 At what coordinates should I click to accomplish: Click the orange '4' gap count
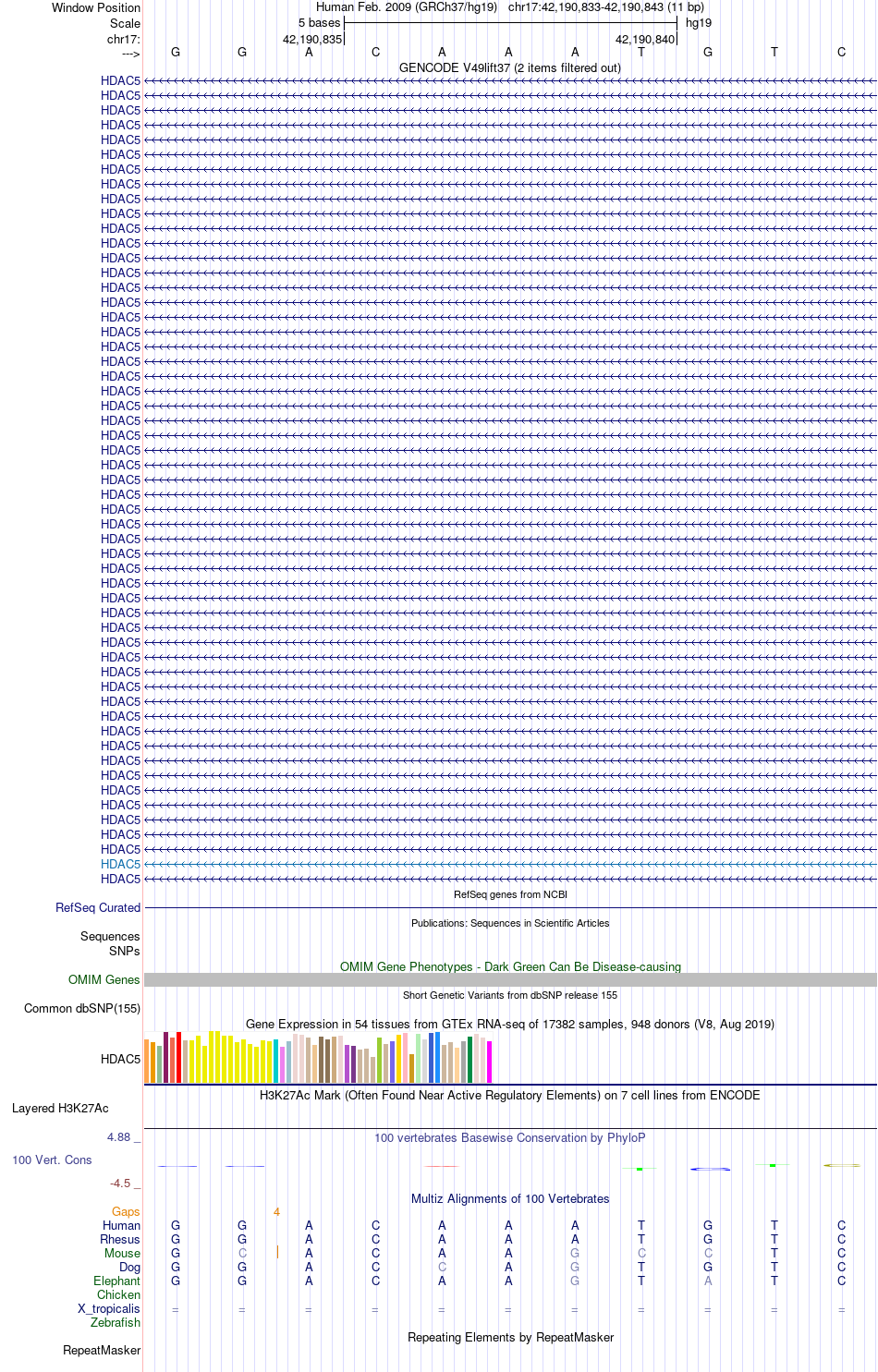(x=276, y=1212)
